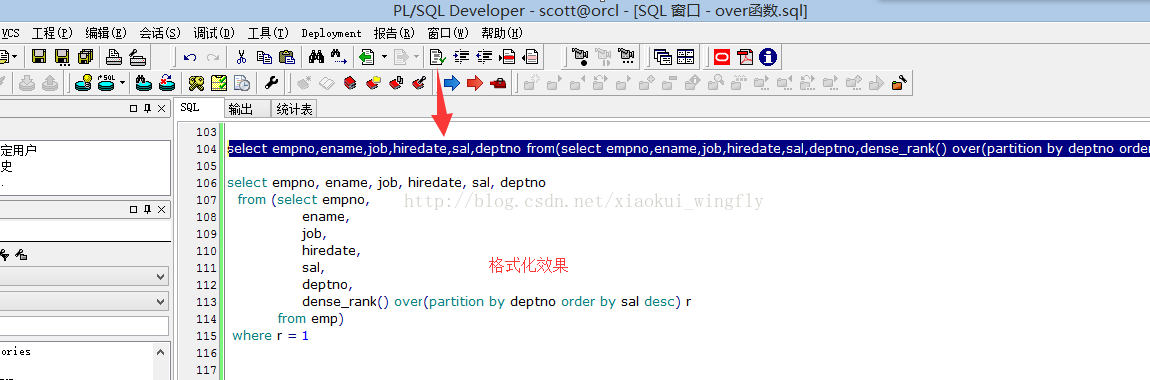Open Oracle red logo icon
Viewport: 1150px width, 380px height.
(x=722, y=56)
